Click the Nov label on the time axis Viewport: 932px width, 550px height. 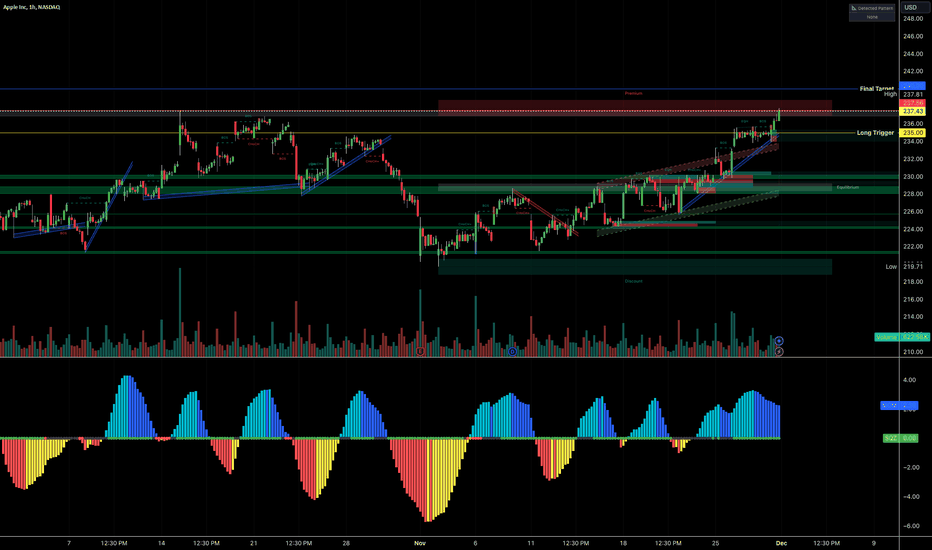tap(420, 543)
